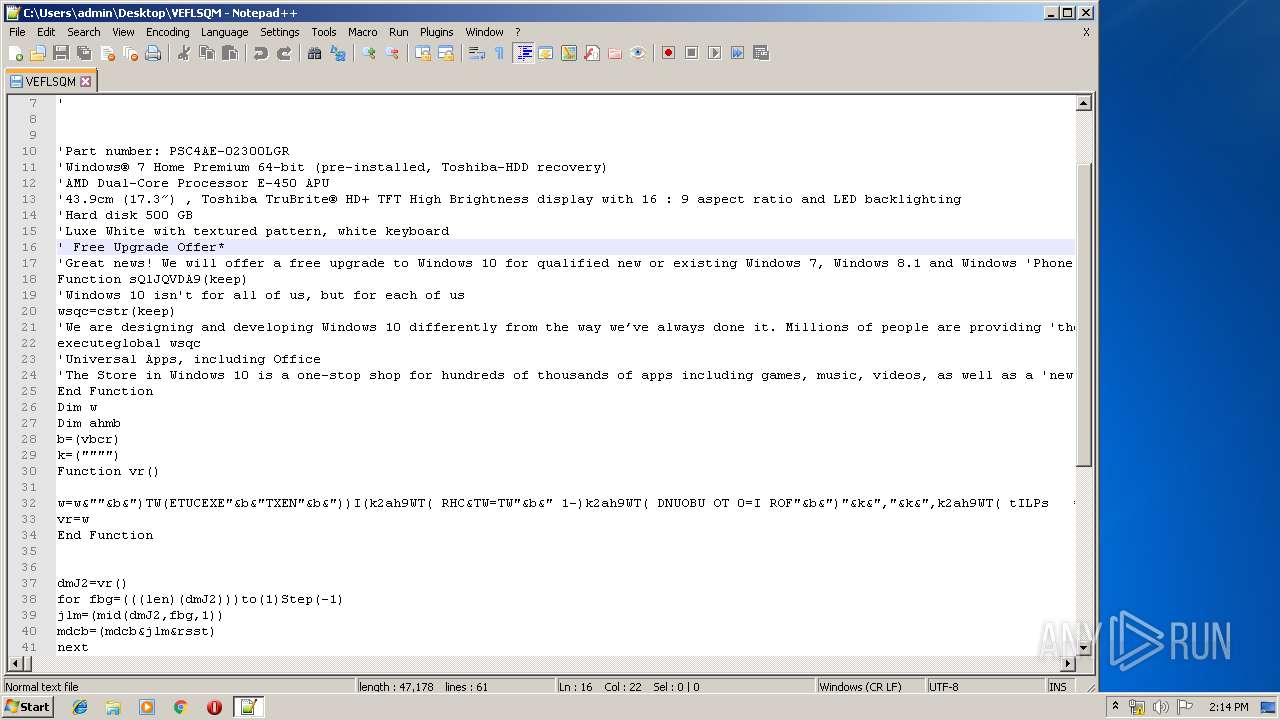1280x720 pixels.
Task: Cut selection with scissors icon
Action: (x=184, y=53)
